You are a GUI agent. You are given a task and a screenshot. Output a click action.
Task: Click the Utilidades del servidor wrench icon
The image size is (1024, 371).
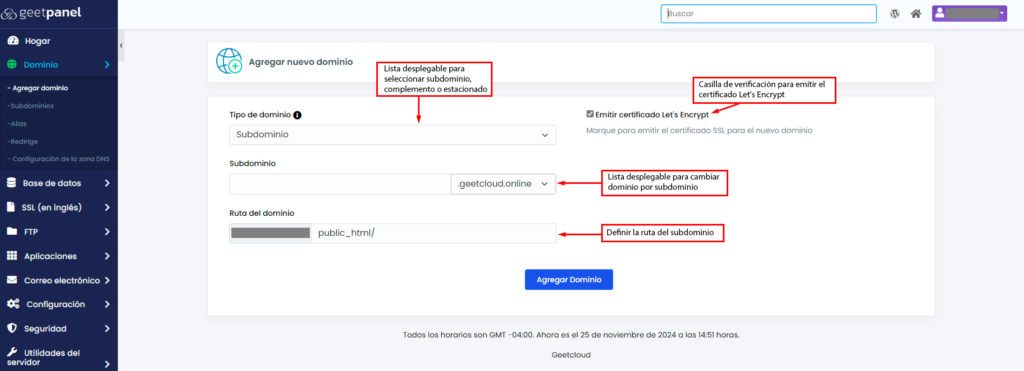pyautogui.click(x=11, y=352)
